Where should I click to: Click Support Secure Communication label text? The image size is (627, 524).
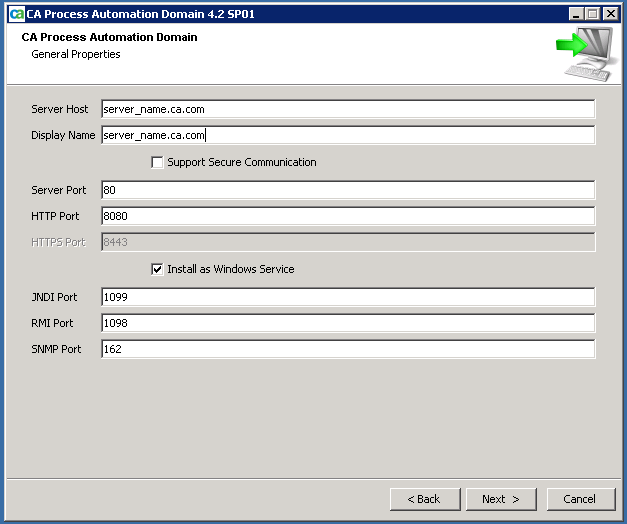point(242,162)
